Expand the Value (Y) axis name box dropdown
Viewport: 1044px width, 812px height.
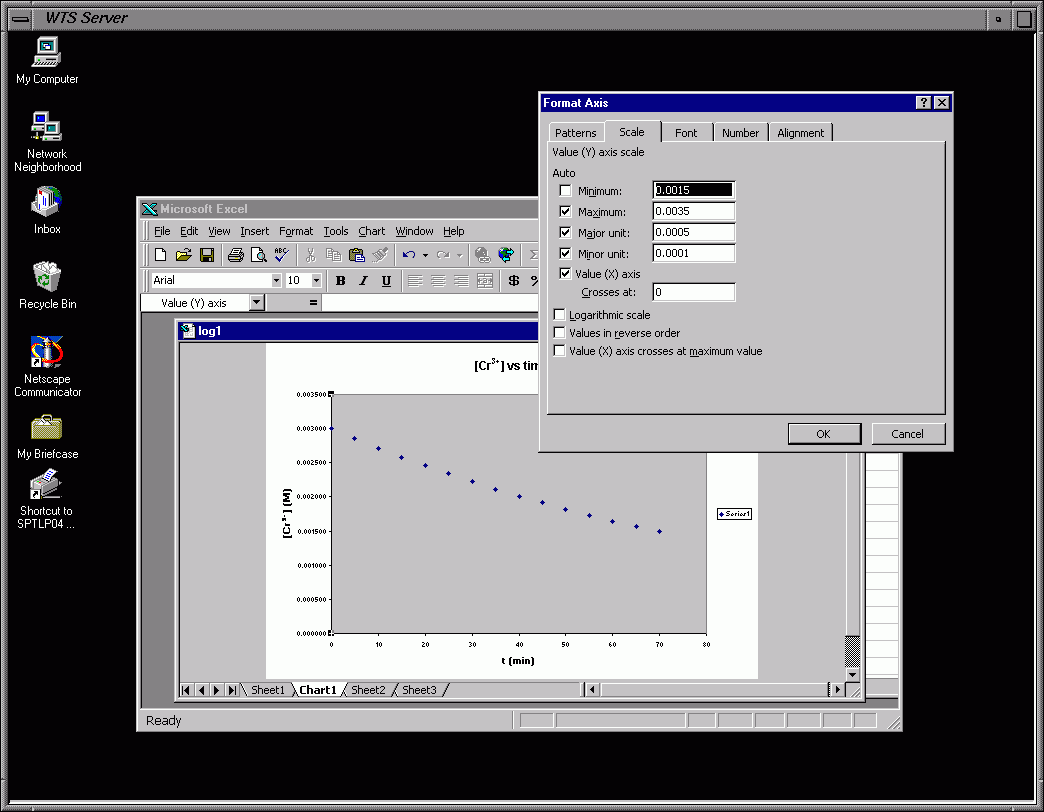tap(257, 303)
